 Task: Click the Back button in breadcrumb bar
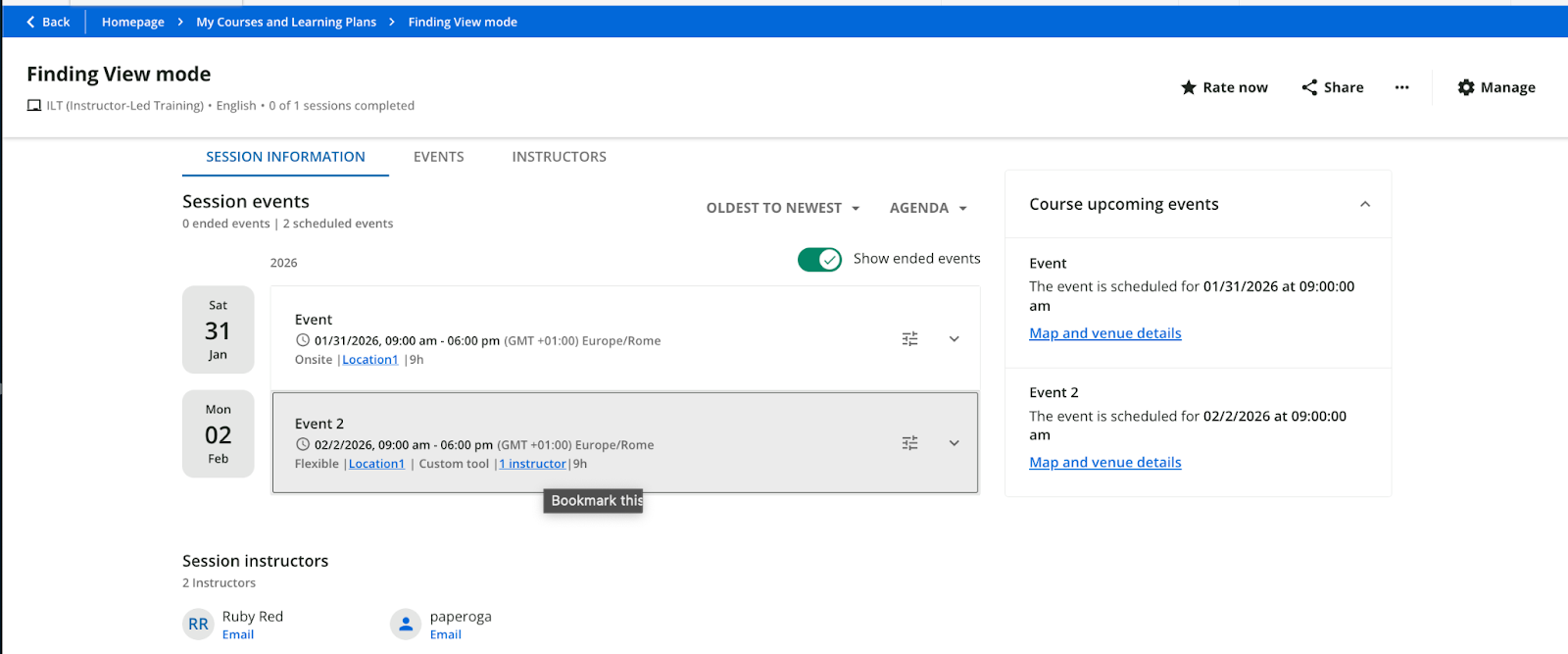coord(48,22)
